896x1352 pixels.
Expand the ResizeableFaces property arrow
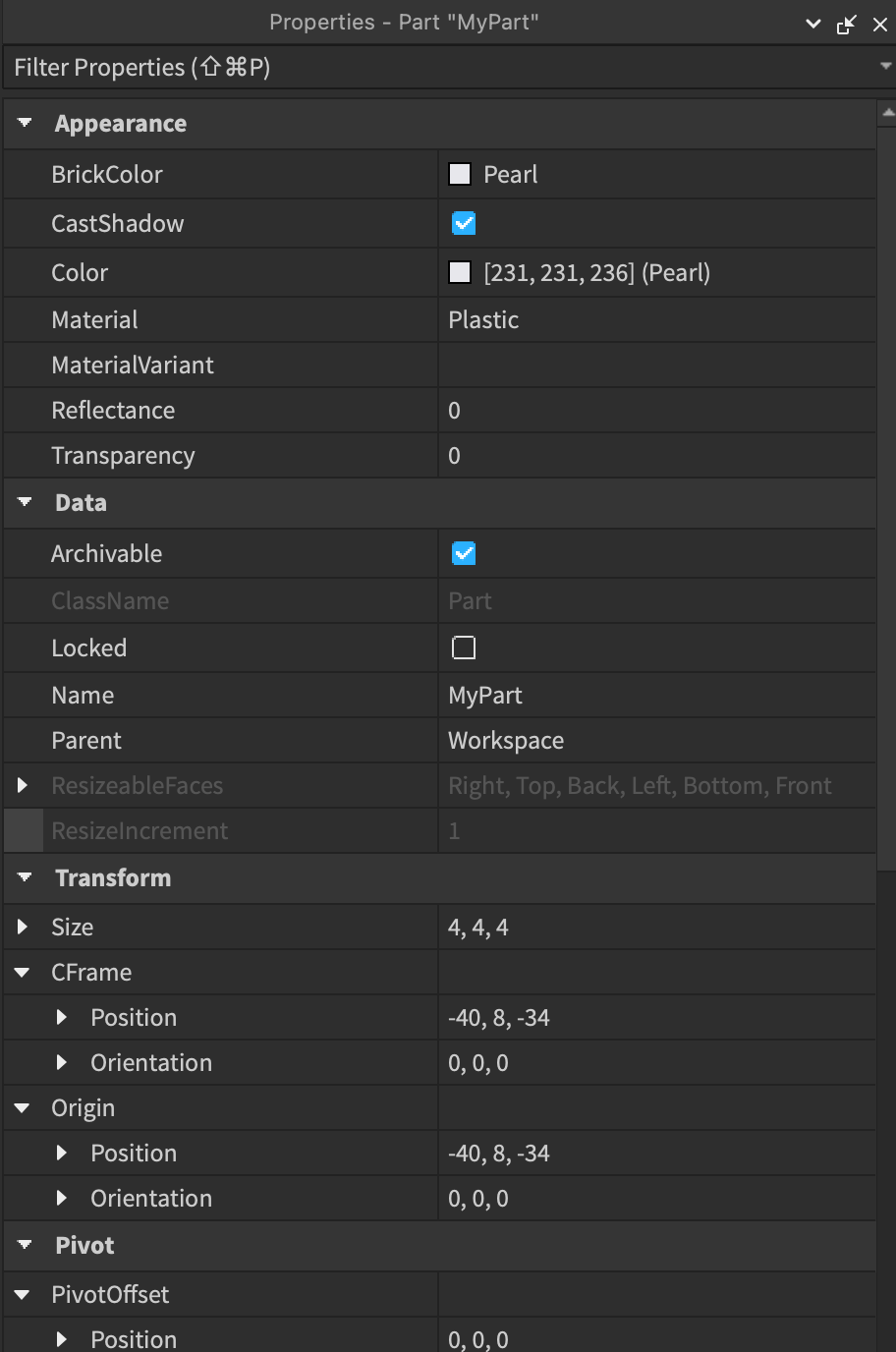23,786
